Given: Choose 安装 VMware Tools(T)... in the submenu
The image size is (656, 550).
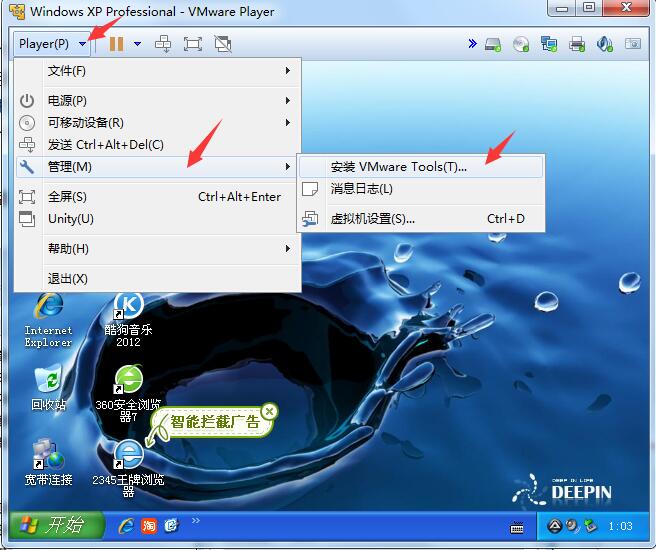Looking at the screenshot, I should (421, 167).
